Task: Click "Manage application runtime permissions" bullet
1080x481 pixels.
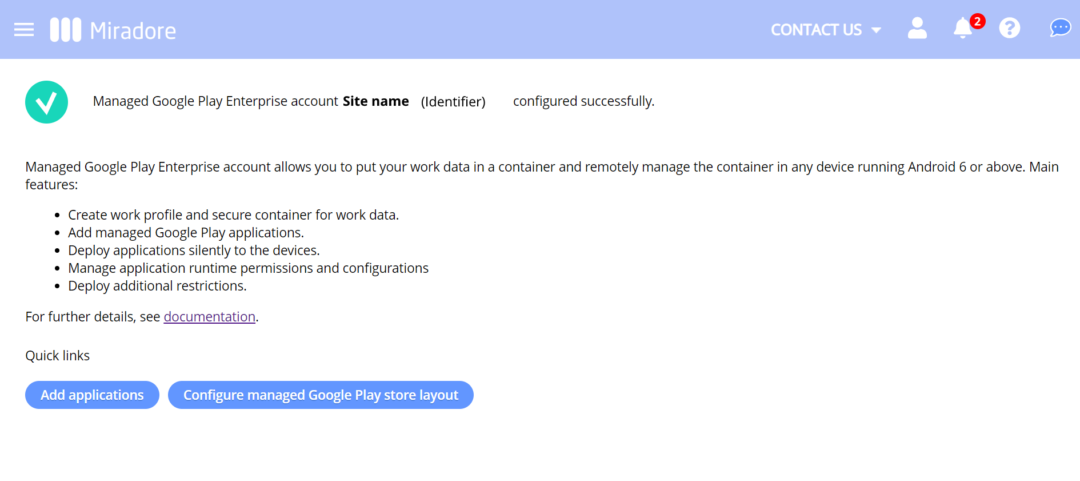Action: click(249, 267)
